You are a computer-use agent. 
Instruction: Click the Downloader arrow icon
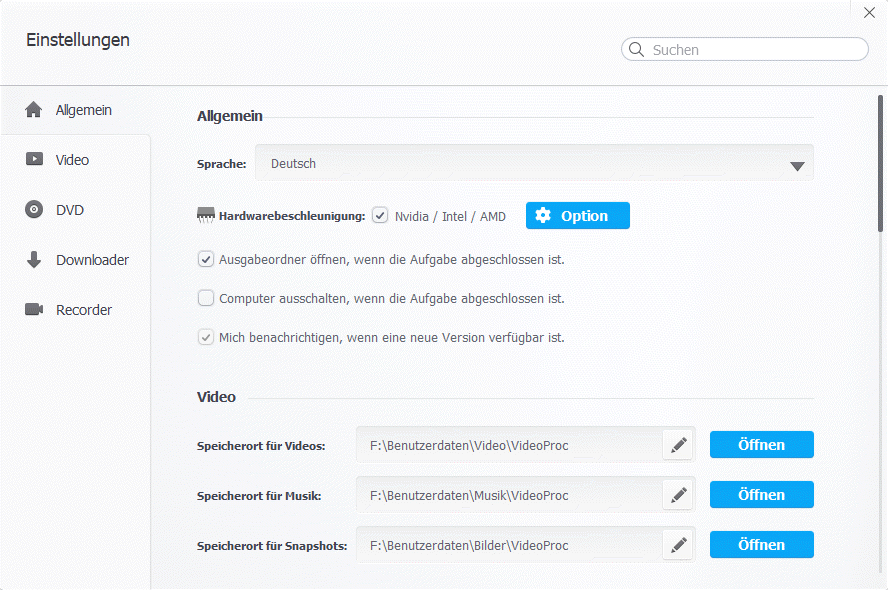click(34, 260)
